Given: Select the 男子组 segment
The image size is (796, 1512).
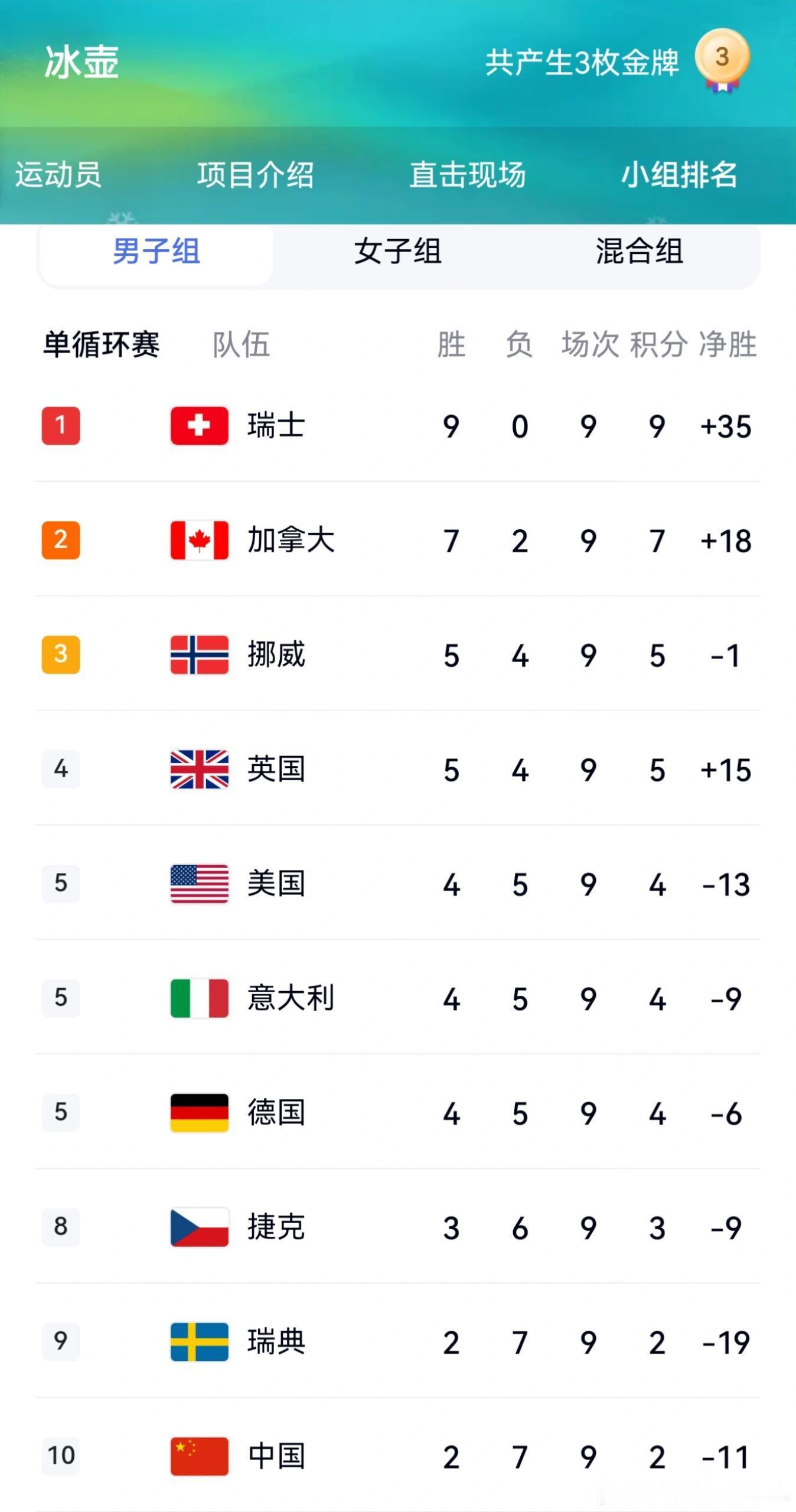Looking at the screenshot, I should coord(156,252).
